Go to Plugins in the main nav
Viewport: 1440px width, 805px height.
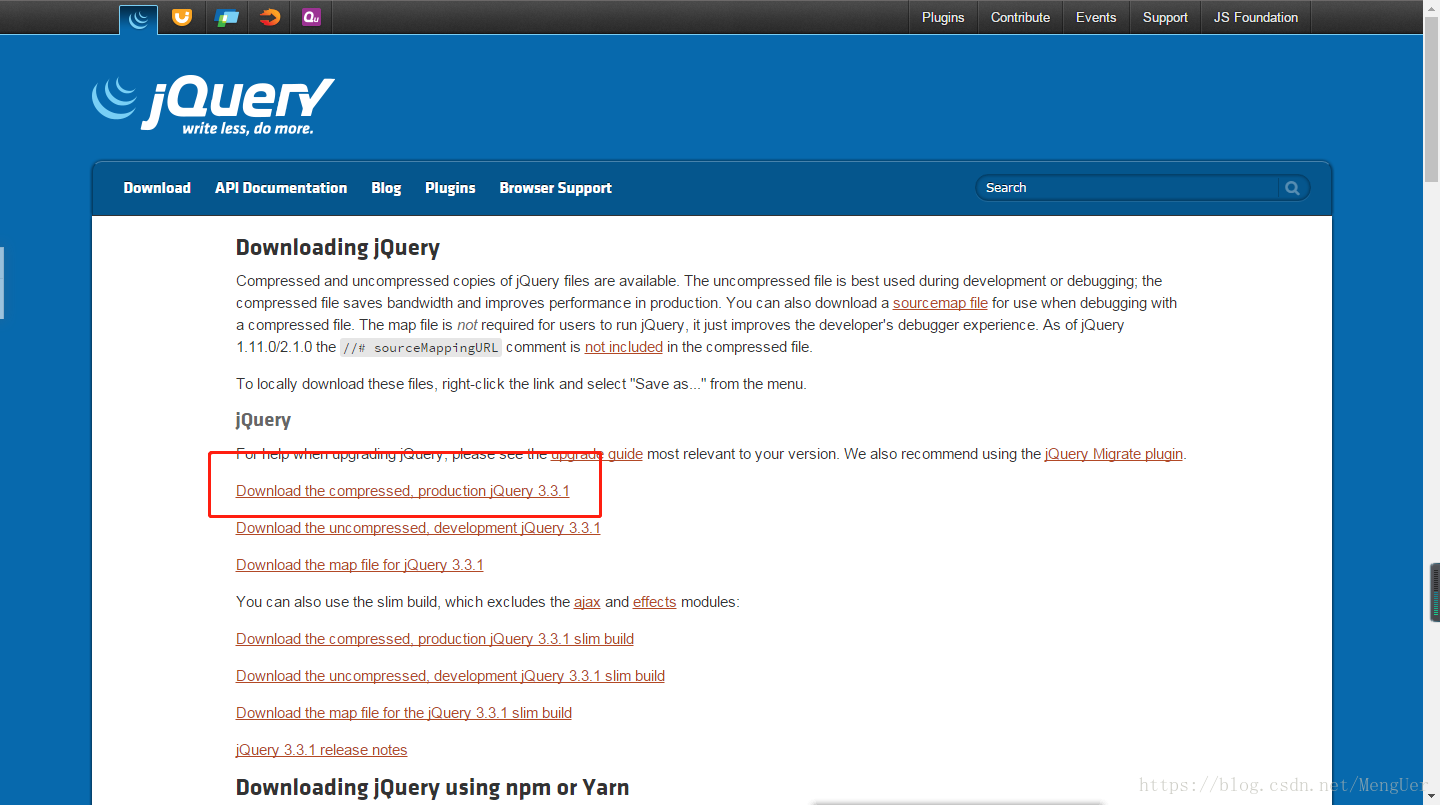click(x=450, y=188)
